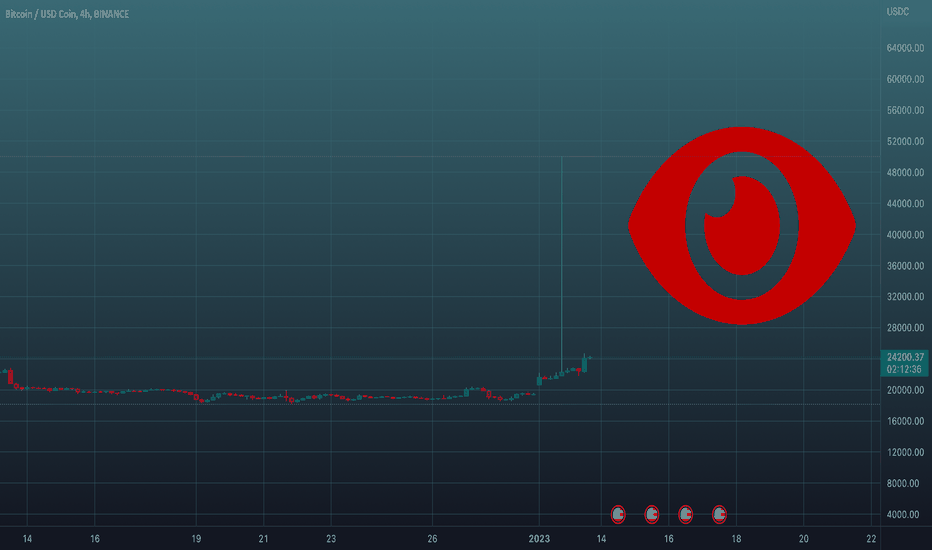Click the large green candle after the spike
This screenshot has height=550, width=932.
pyautogui.click(x=584, y=364)
